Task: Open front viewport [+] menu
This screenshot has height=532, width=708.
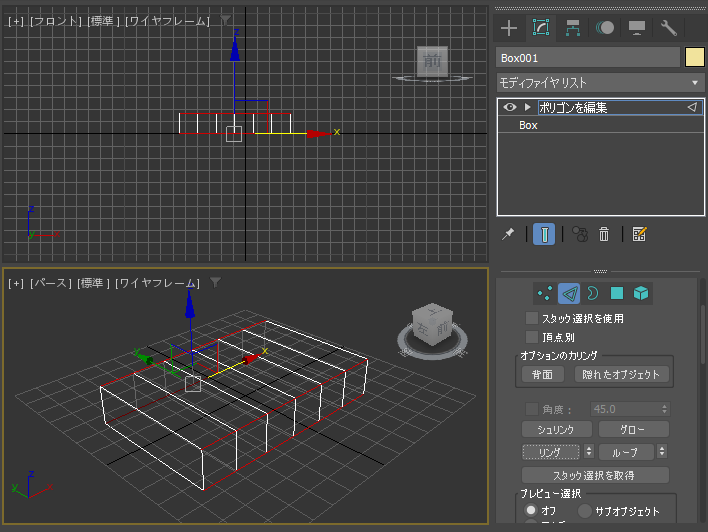Action: click(16, 21)
